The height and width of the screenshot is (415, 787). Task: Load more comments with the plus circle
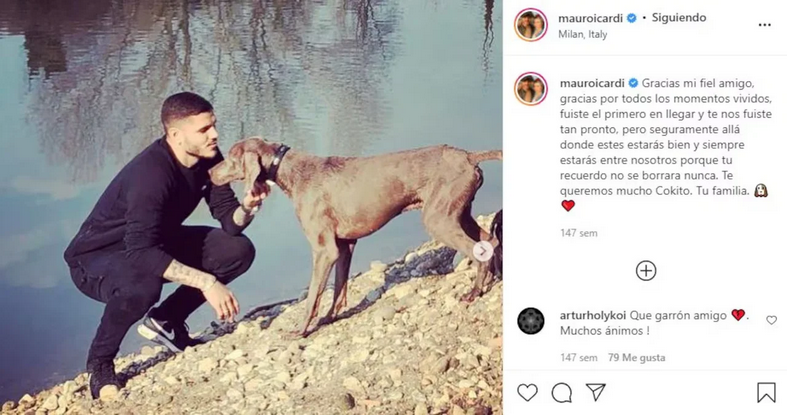[646, 270]
